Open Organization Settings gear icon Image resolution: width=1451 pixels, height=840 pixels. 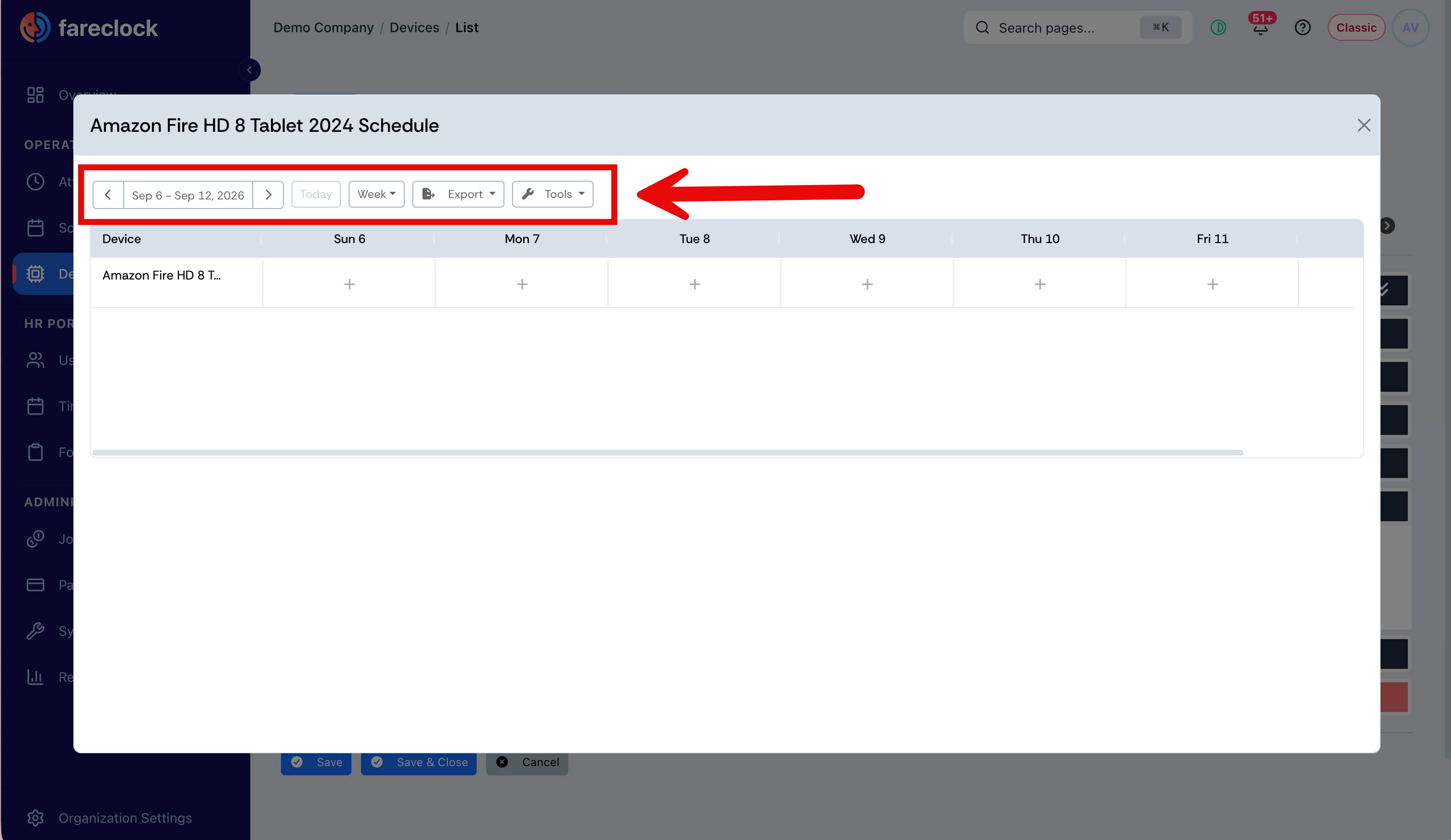point(35,817)
